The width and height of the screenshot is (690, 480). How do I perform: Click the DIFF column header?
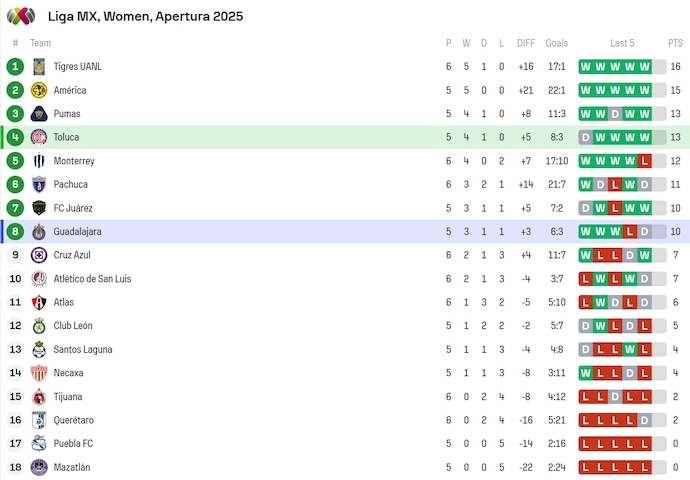(x=526, y=43)
